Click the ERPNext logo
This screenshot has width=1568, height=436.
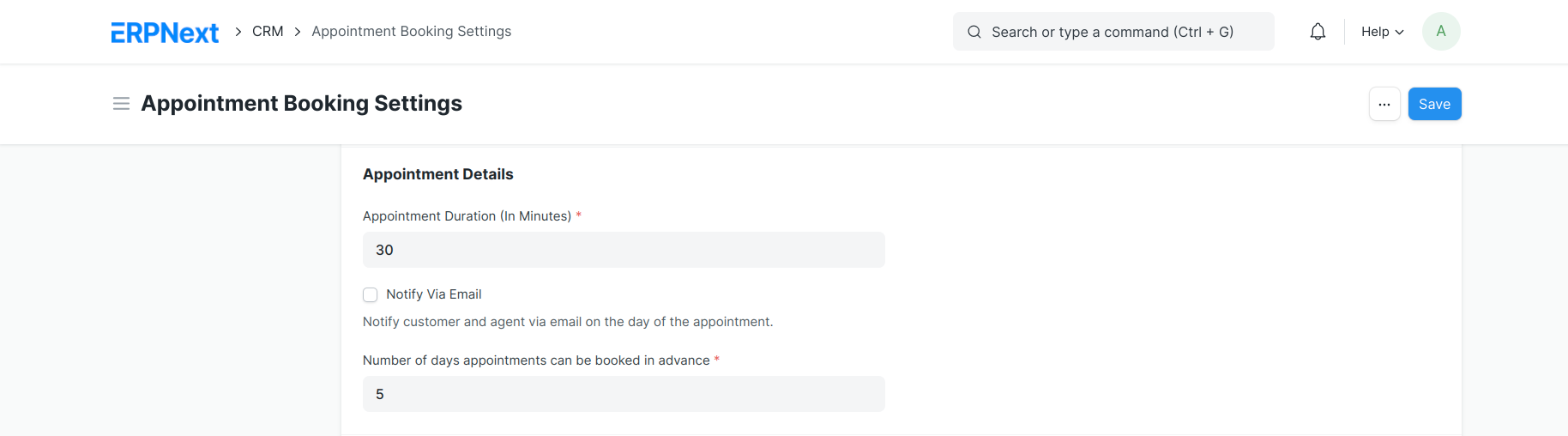point(165,33)
